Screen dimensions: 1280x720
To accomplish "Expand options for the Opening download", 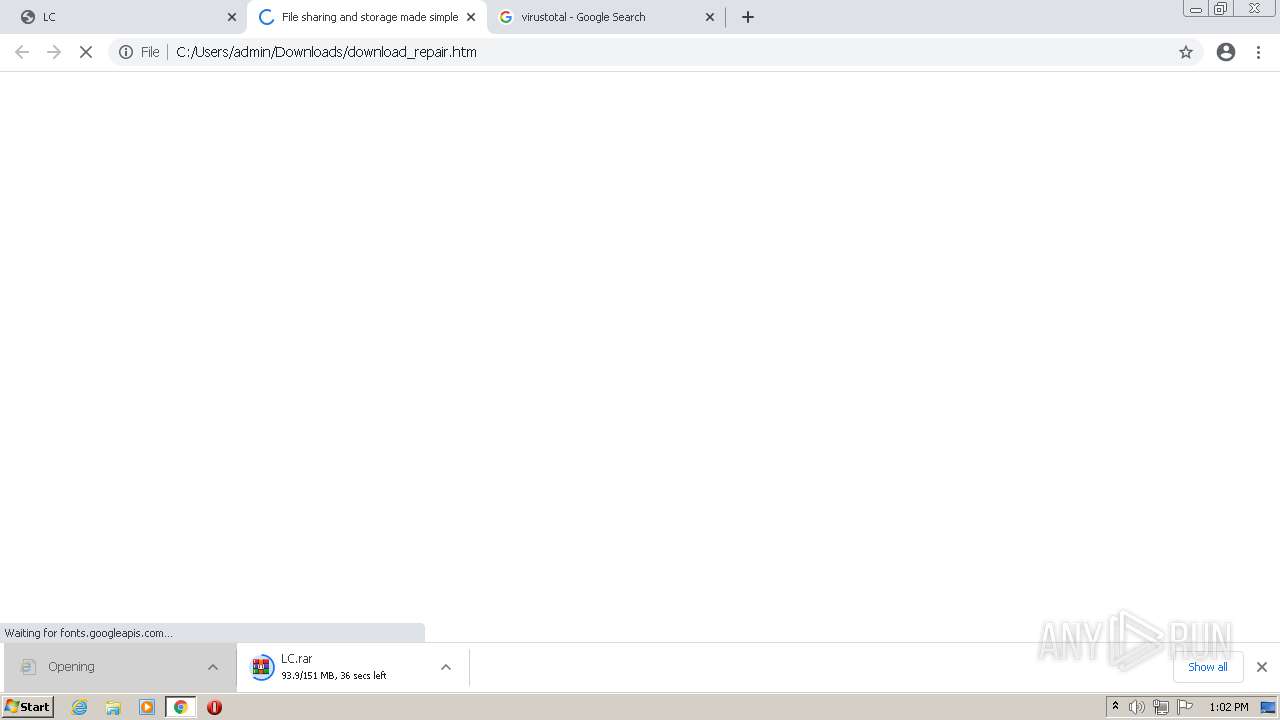I will pos(213,667).
